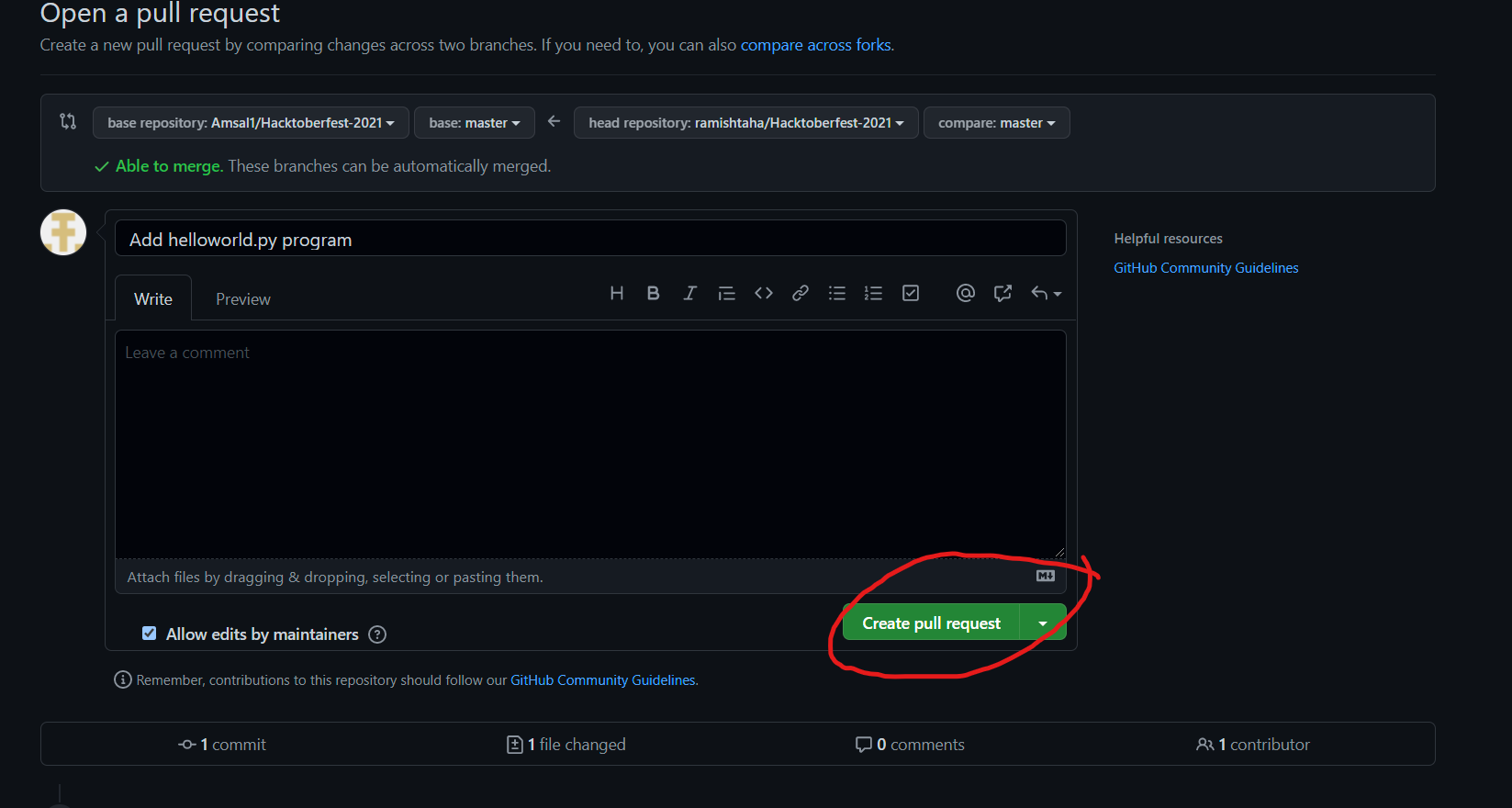Open the compare across forks link
Viewport: 1512px width, 808px height.
(x=816, y=45)
